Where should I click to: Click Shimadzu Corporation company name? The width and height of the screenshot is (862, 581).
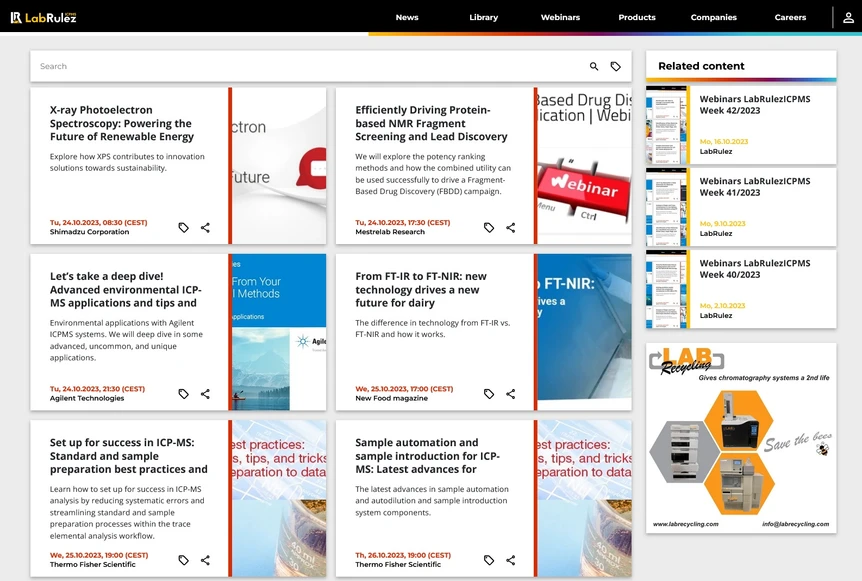pyautogui.click(x=90, y=232)
